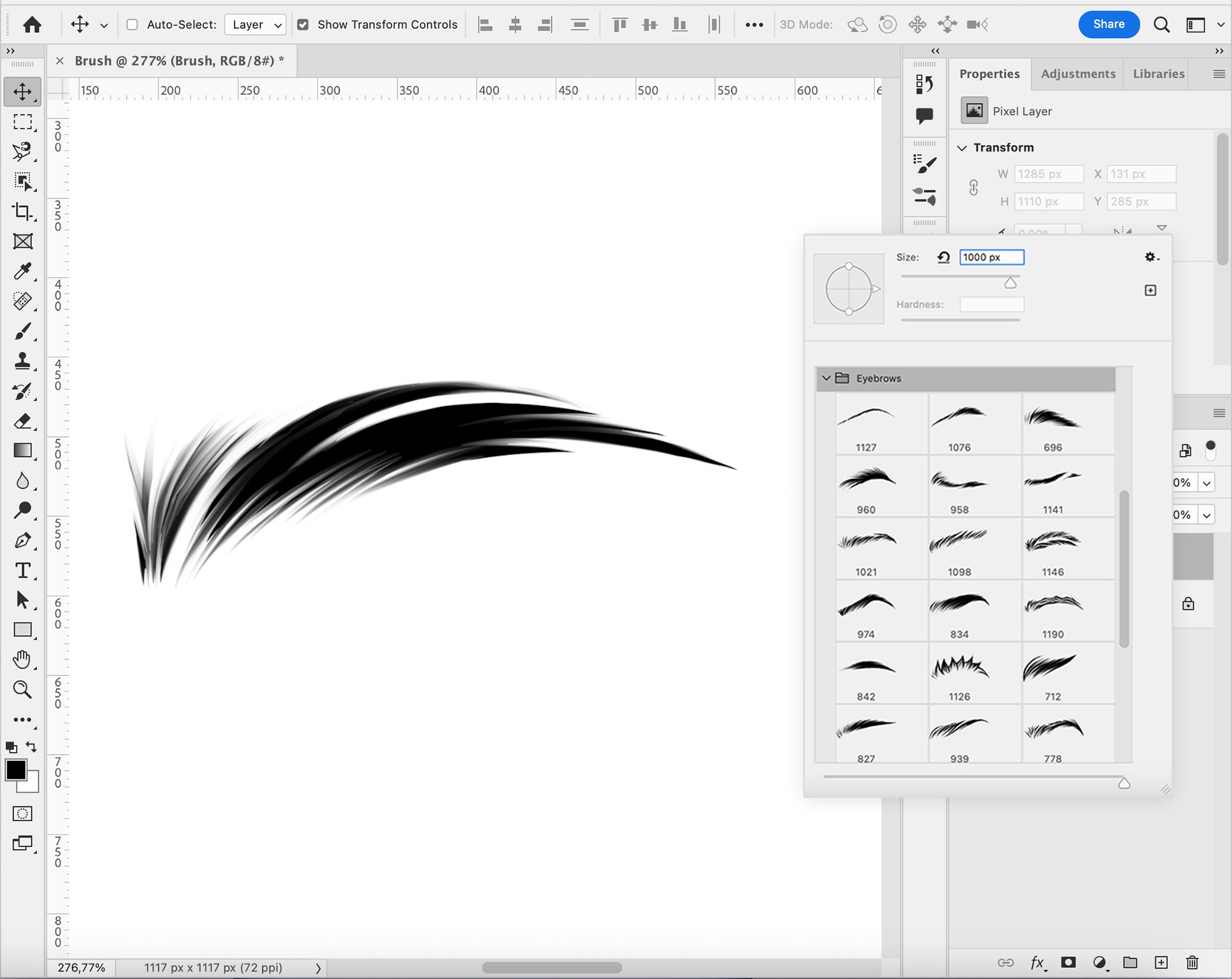Disable Show Transform Controls
The width and height of the screenshot is (1232, 979).
[303, 25]
